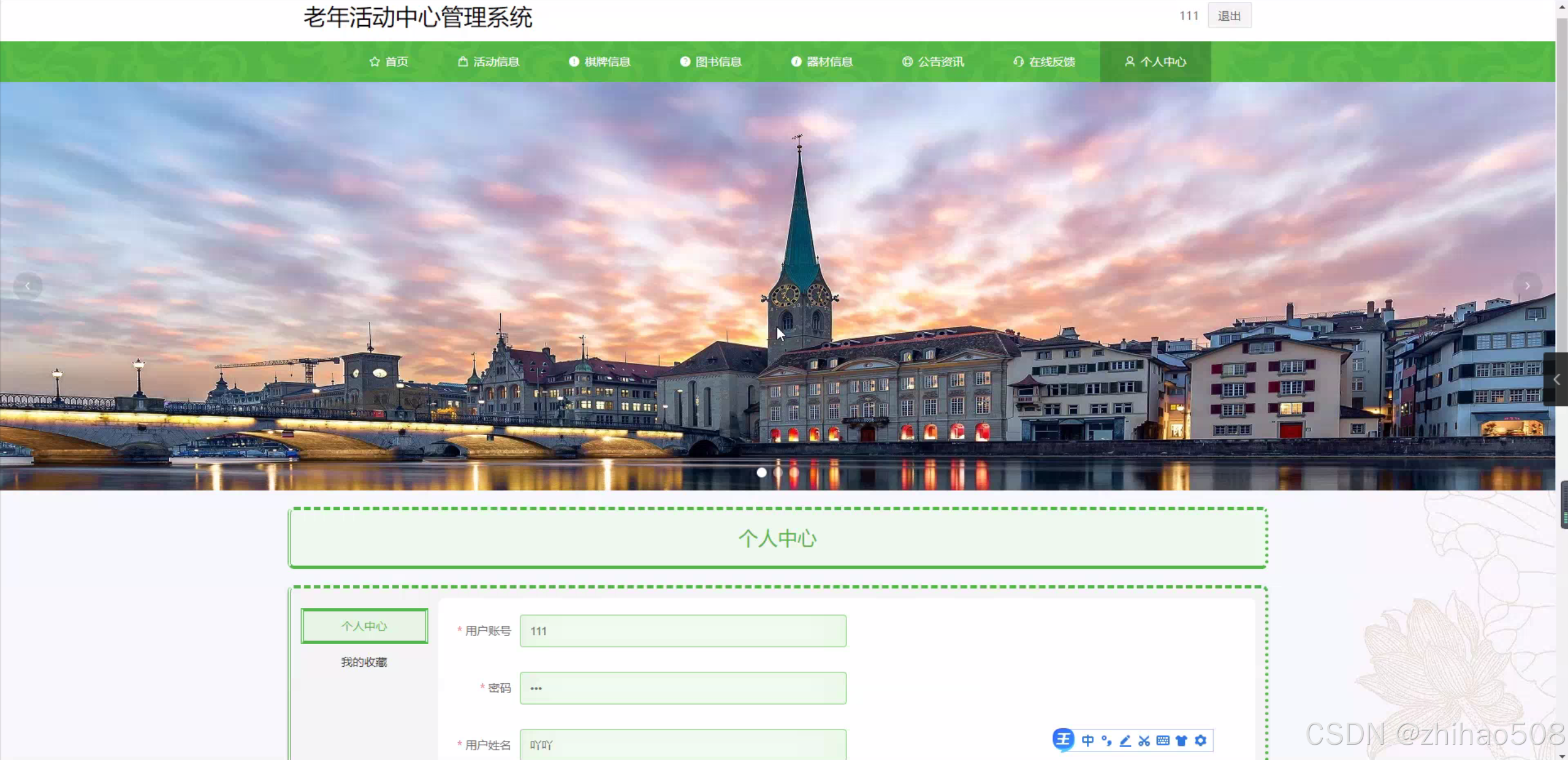Show previous banner slide arrow
This screenshot has width=1568, height=760.
click(28, 286)
